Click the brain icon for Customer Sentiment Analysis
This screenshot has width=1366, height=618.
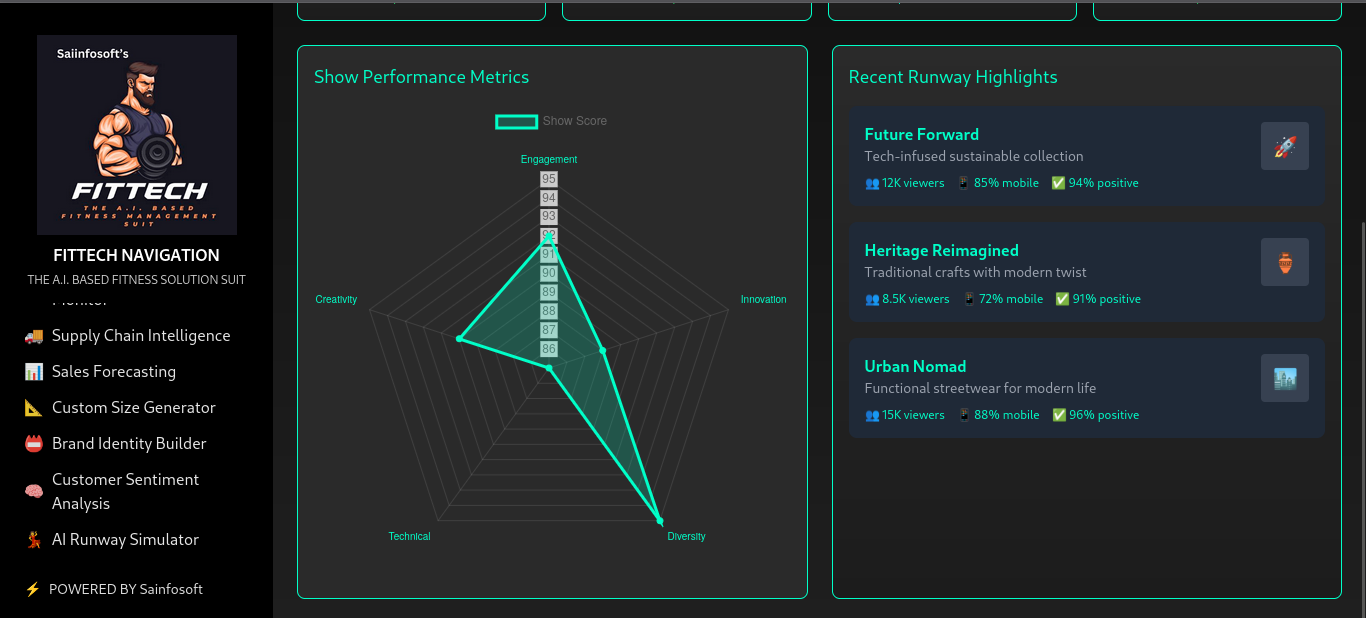pos(34,492)
